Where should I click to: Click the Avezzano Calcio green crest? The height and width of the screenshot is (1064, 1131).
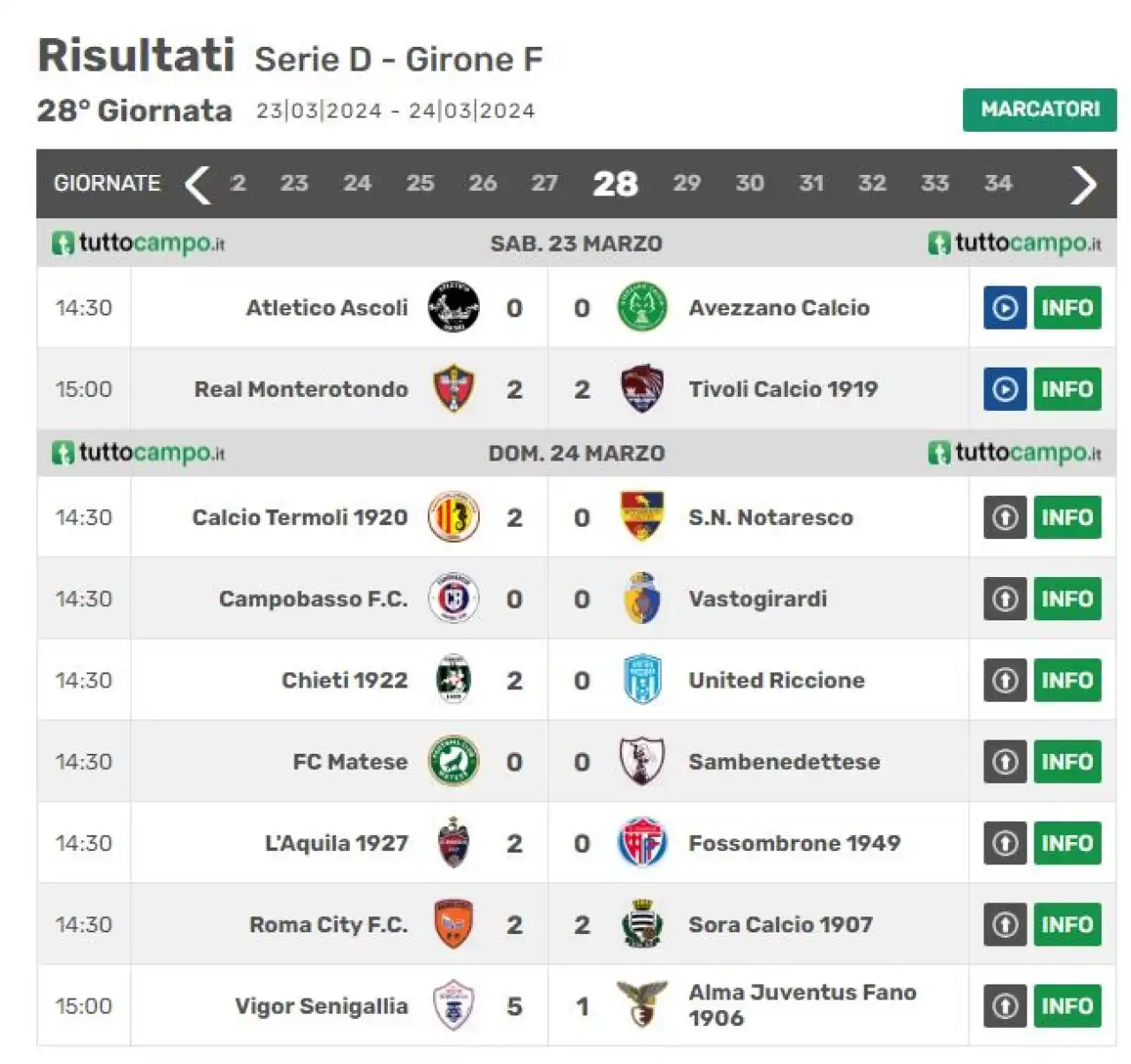(641, 308)
